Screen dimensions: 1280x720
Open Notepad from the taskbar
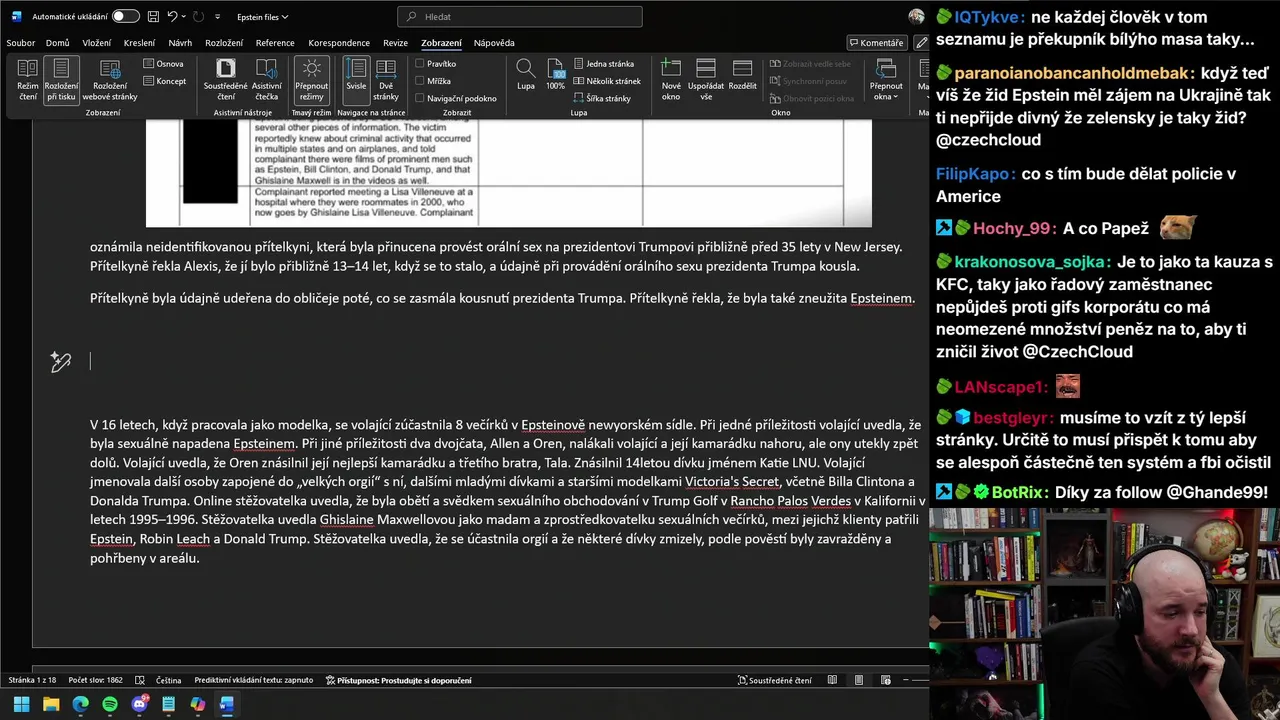tap(168, 704)
